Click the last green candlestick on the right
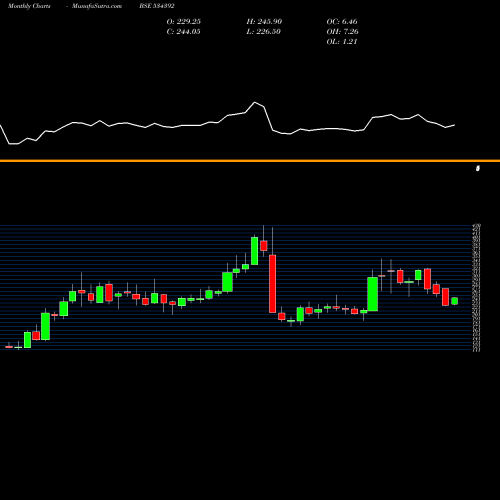 coord(455,301)
